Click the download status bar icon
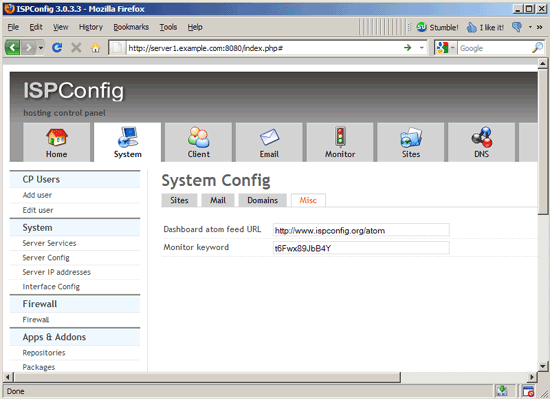This screenshot has width=550, height=399. tap(502, 391)
